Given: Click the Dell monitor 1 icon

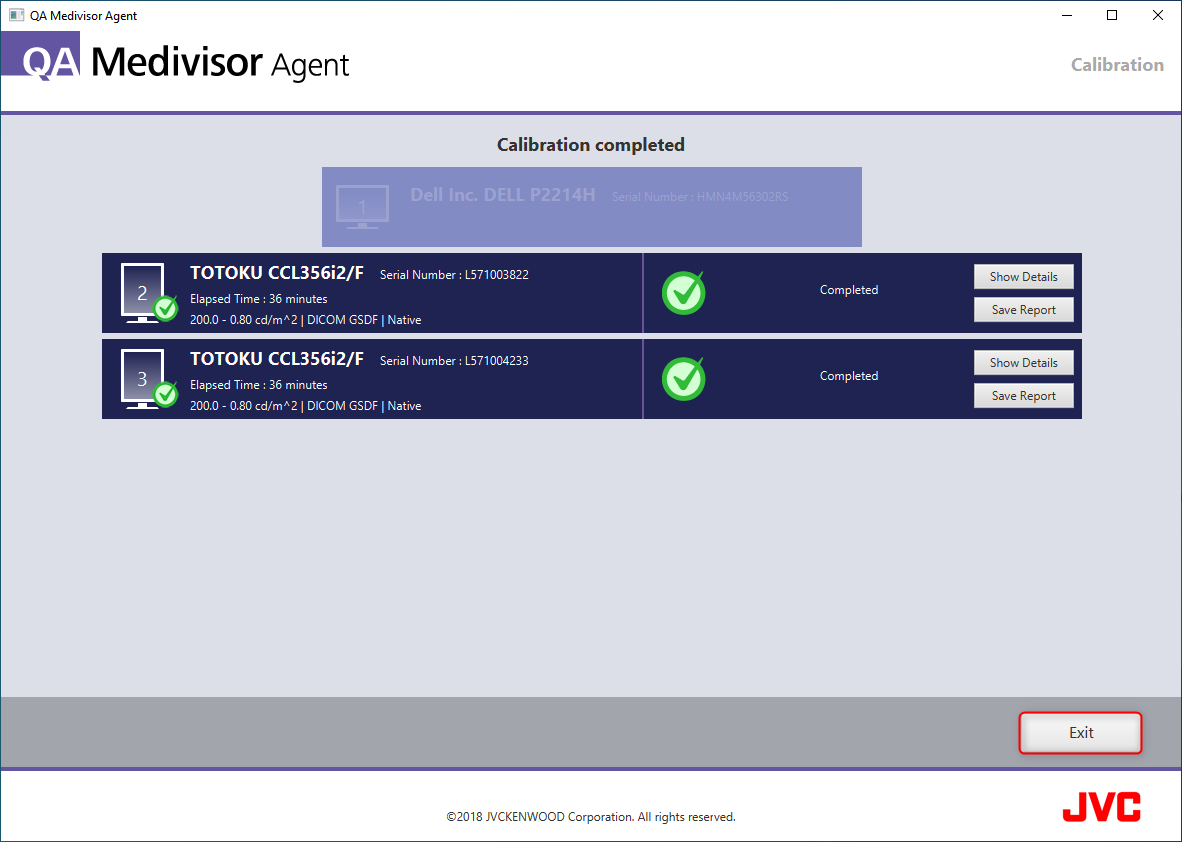Looking at the screenshot, I should [x=363, y=207].
